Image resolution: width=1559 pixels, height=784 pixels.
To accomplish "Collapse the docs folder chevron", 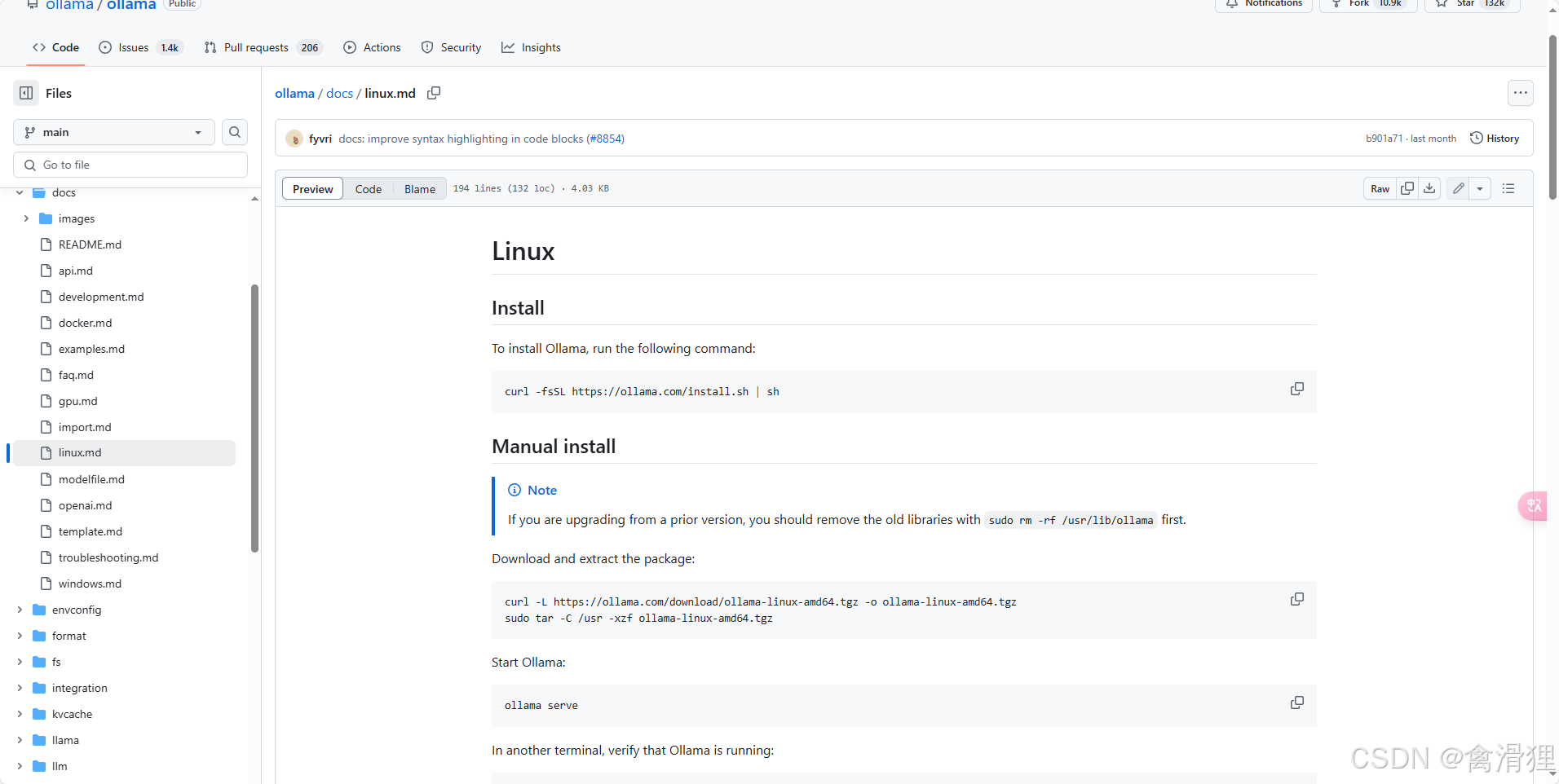I will 20,192.
